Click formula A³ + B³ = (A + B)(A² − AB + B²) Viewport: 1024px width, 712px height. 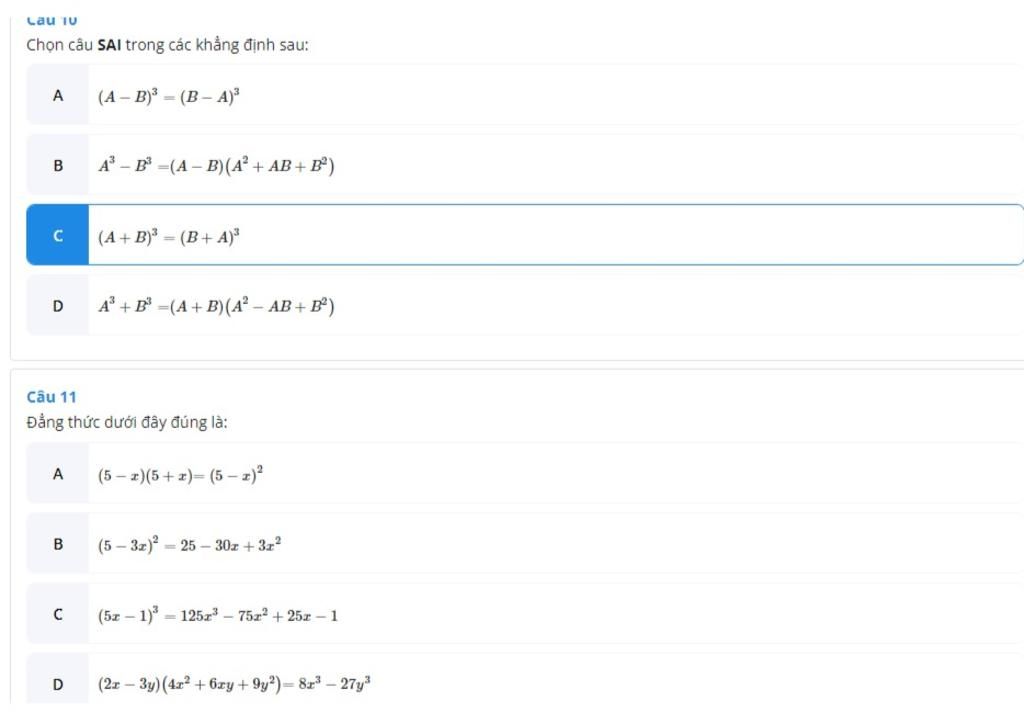216,306
